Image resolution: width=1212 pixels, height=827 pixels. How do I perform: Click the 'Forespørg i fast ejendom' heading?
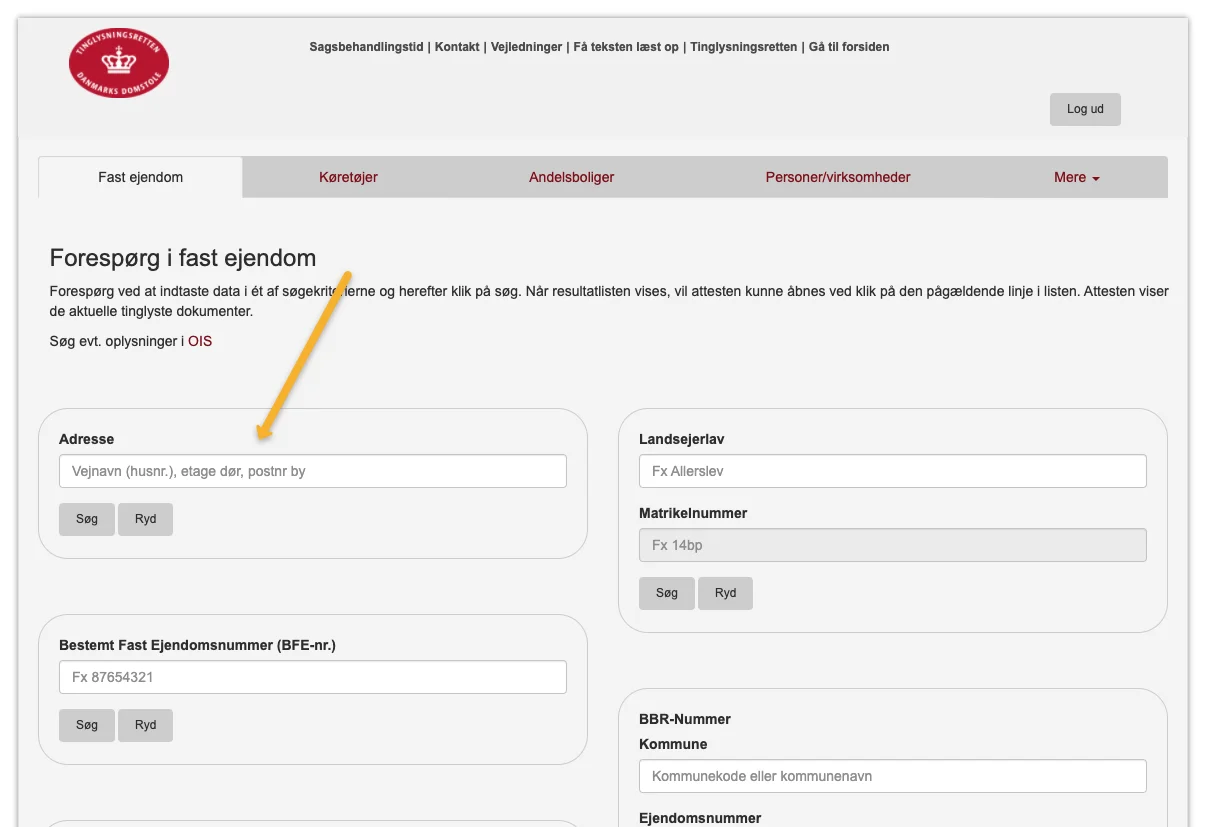pyautogui.click(x=183, y=258)
